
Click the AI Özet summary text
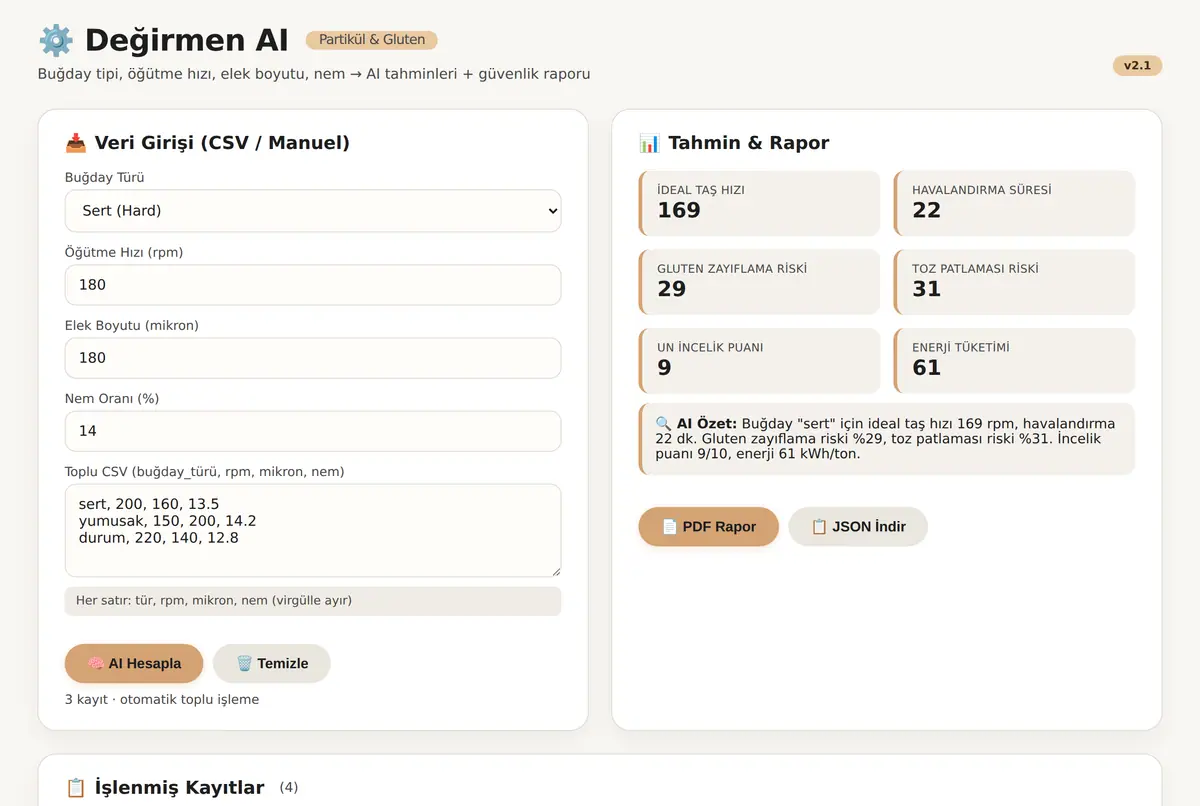tap(887, 439)
